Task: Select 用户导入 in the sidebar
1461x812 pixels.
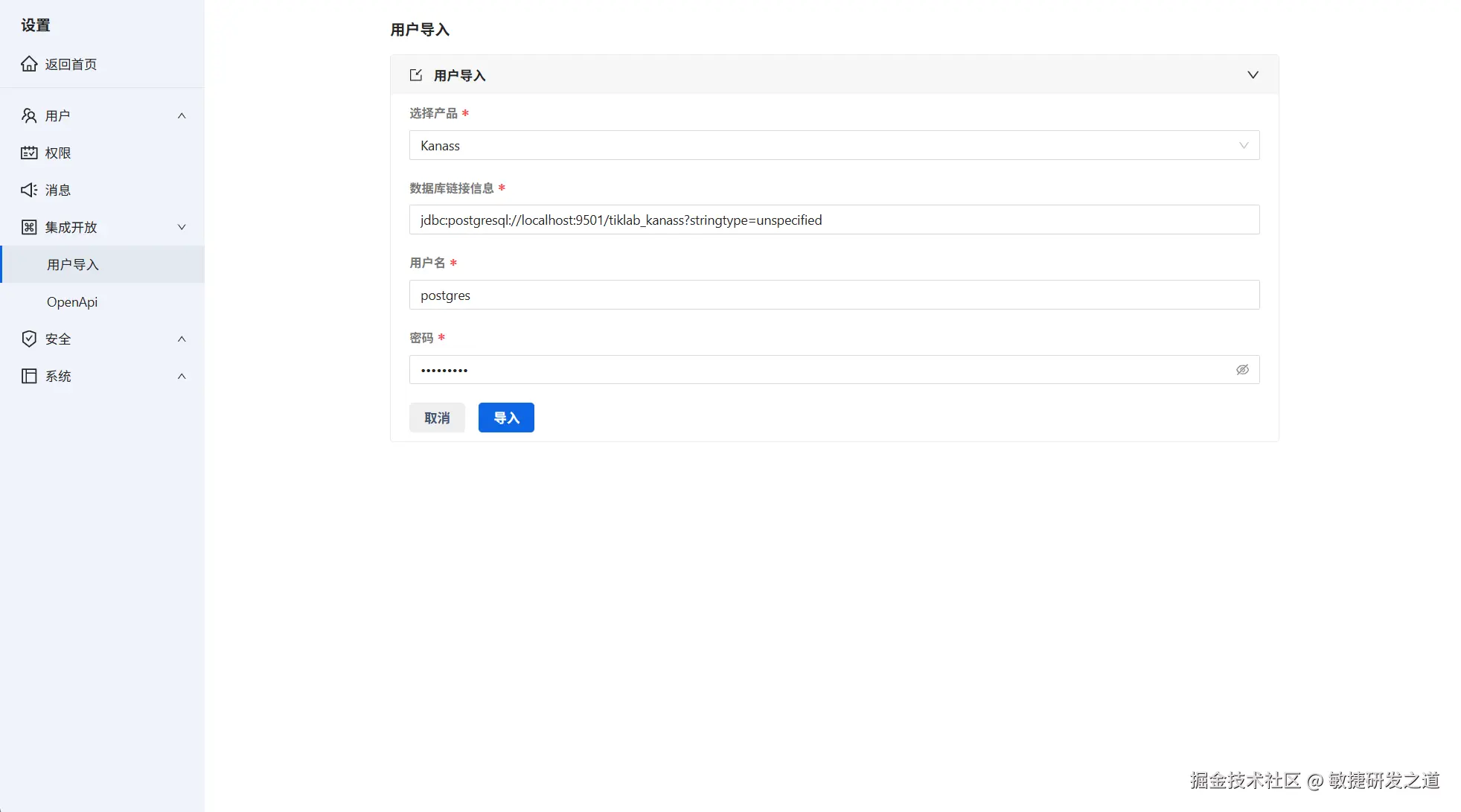Action: click(73, 264)
